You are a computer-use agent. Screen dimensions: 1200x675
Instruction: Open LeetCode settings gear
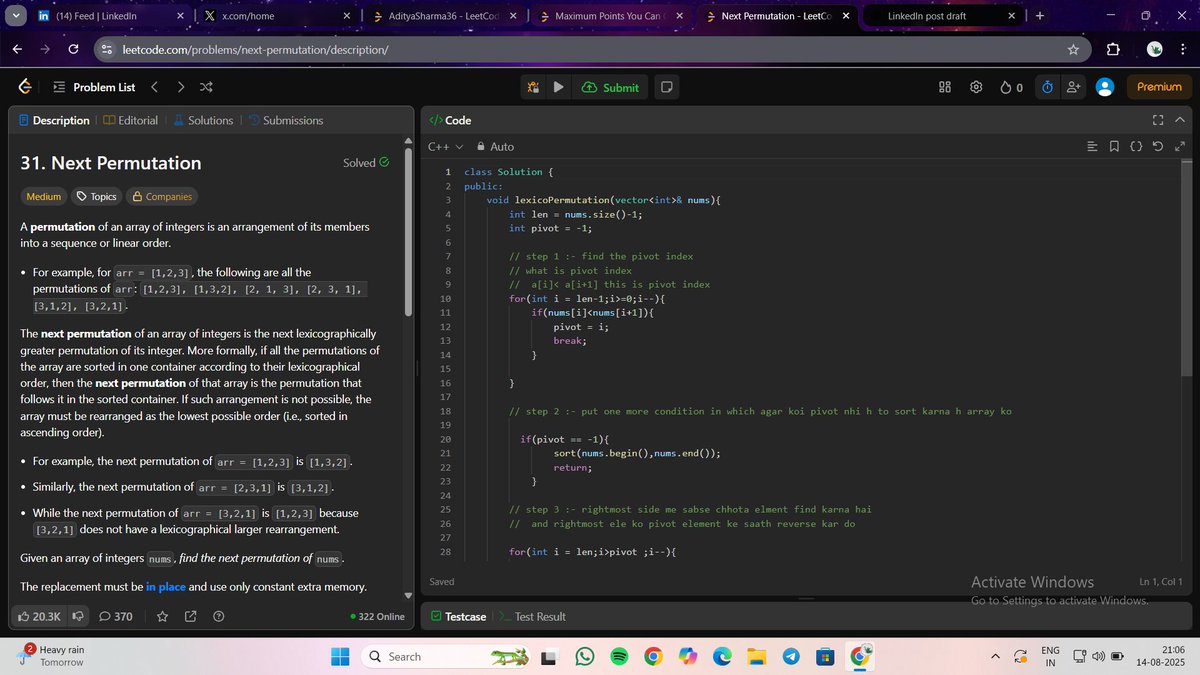coord(976,87)
